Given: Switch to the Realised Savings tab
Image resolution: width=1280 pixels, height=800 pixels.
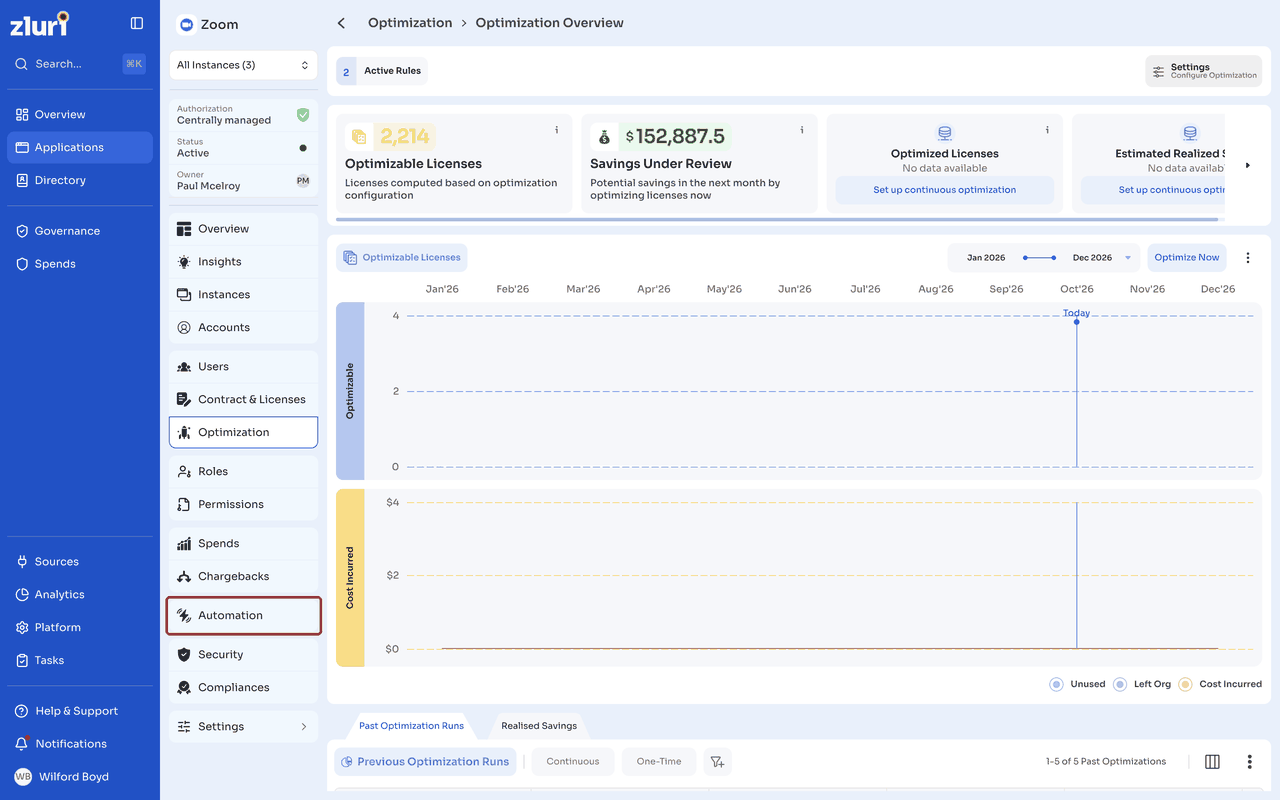Looking at the screenshot, I should pos(539,726).
